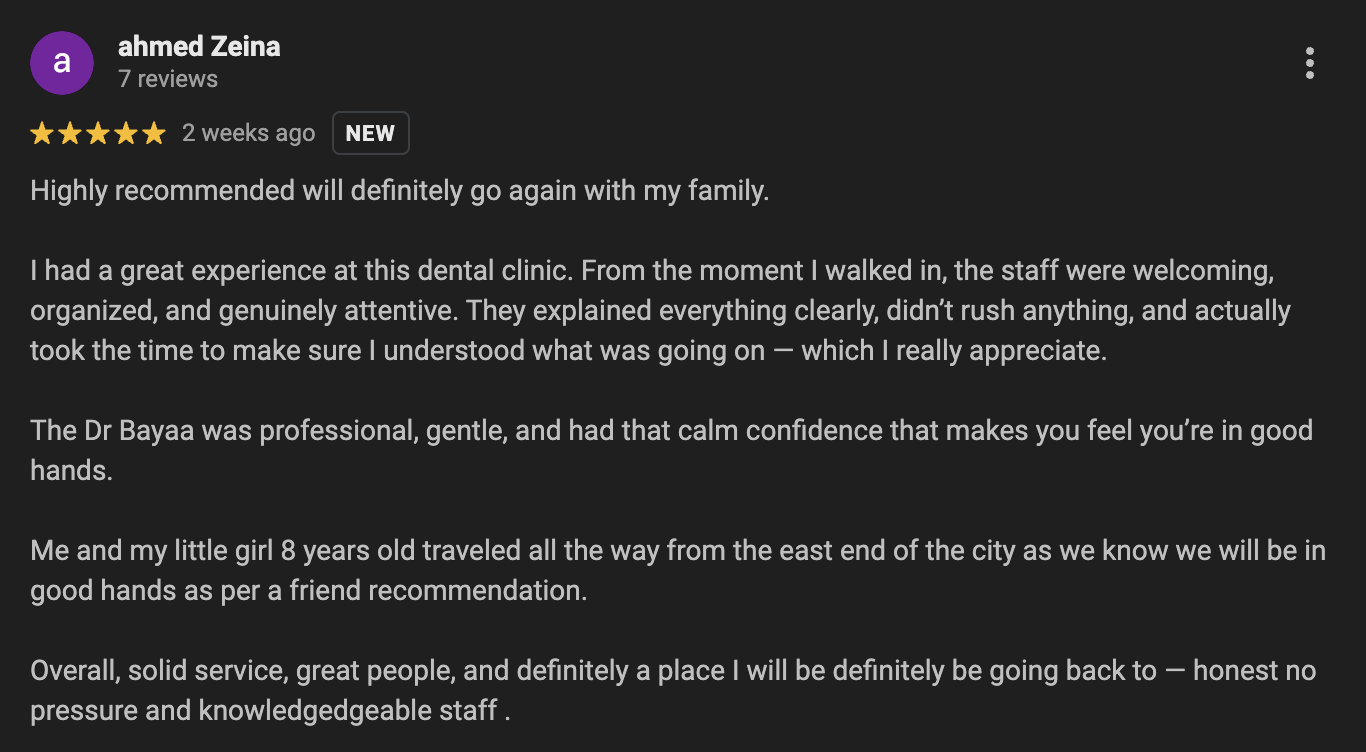Screen dimensions: 1366x752
Task: View the reviewer's "7 reviews" link
Action: coord(168,79)
